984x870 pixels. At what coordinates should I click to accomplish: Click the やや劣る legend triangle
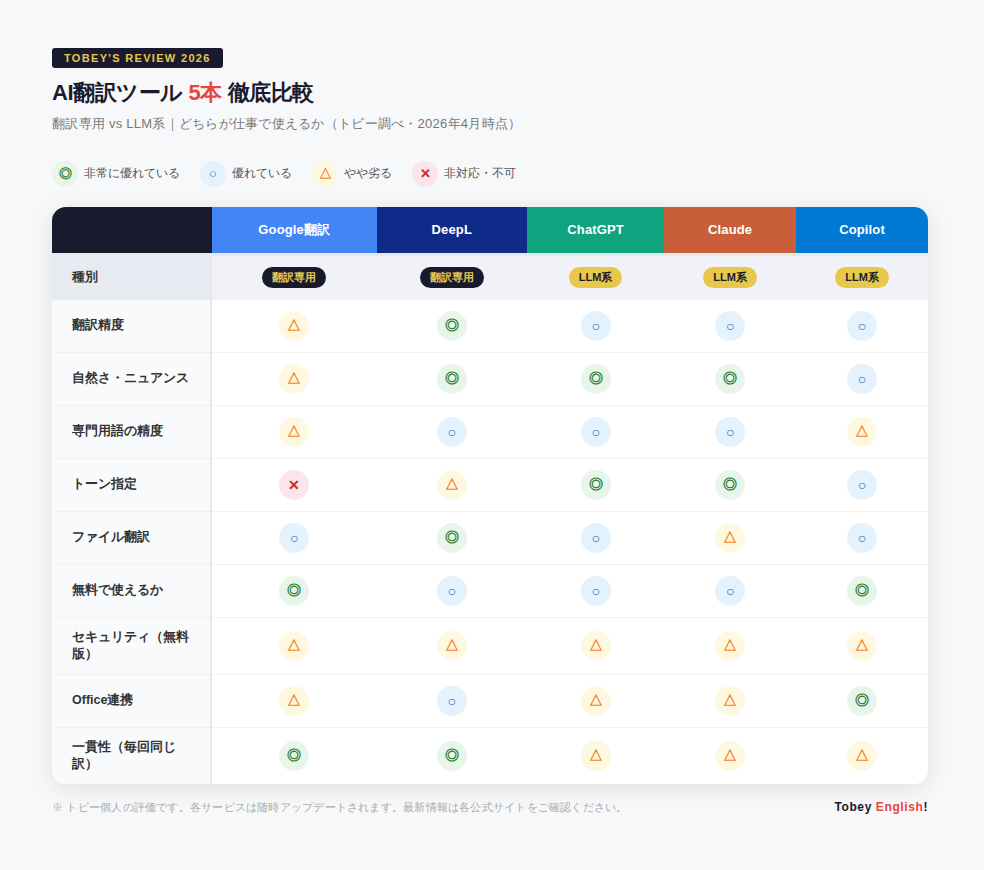(324, 173)
